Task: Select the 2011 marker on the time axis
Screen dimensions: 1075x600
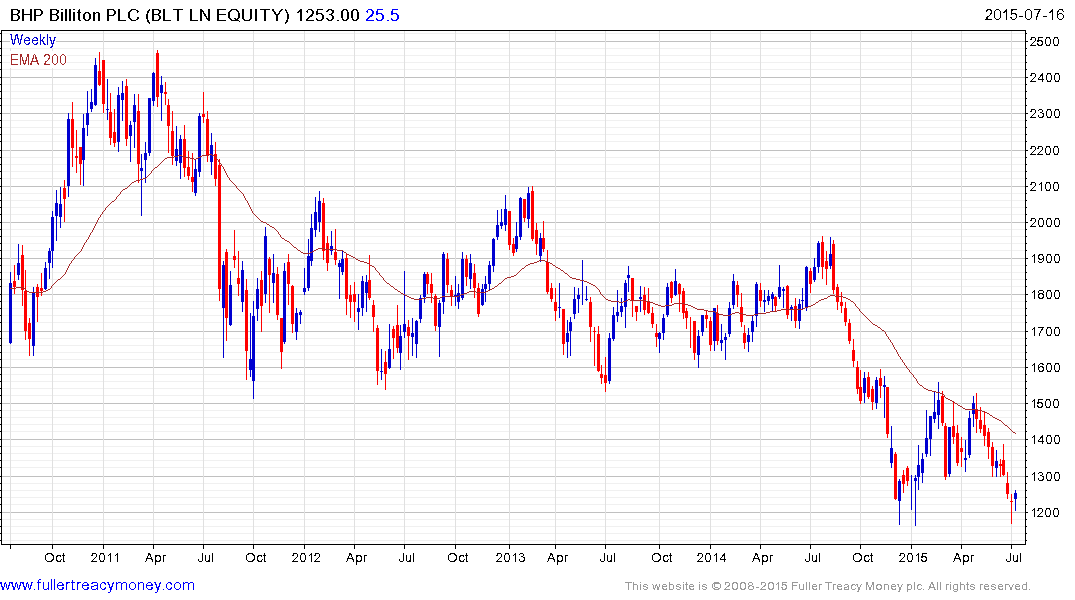Action: click(104, 557)
